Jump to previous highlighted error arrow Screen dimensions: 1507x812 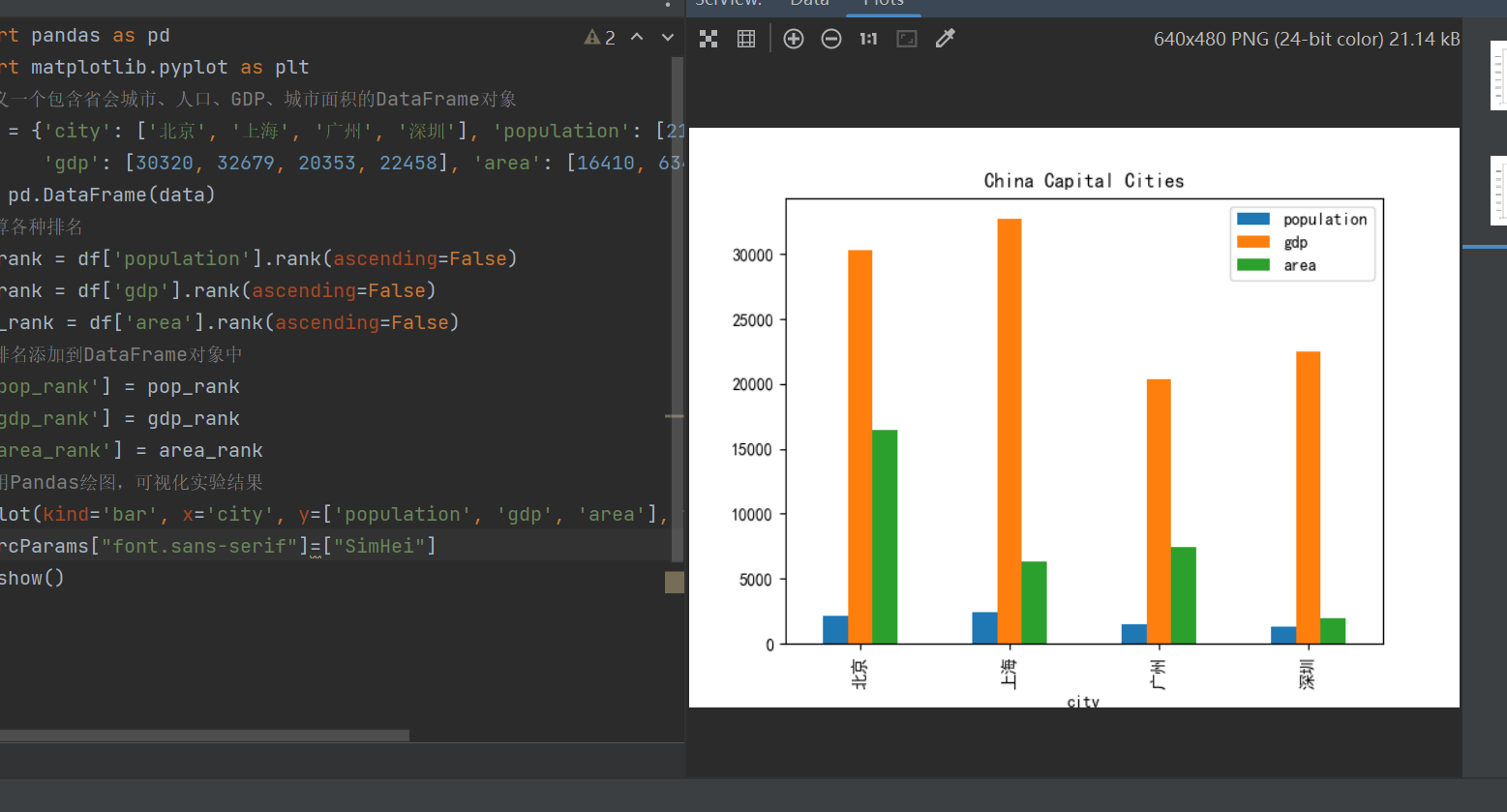click(637, 38)
